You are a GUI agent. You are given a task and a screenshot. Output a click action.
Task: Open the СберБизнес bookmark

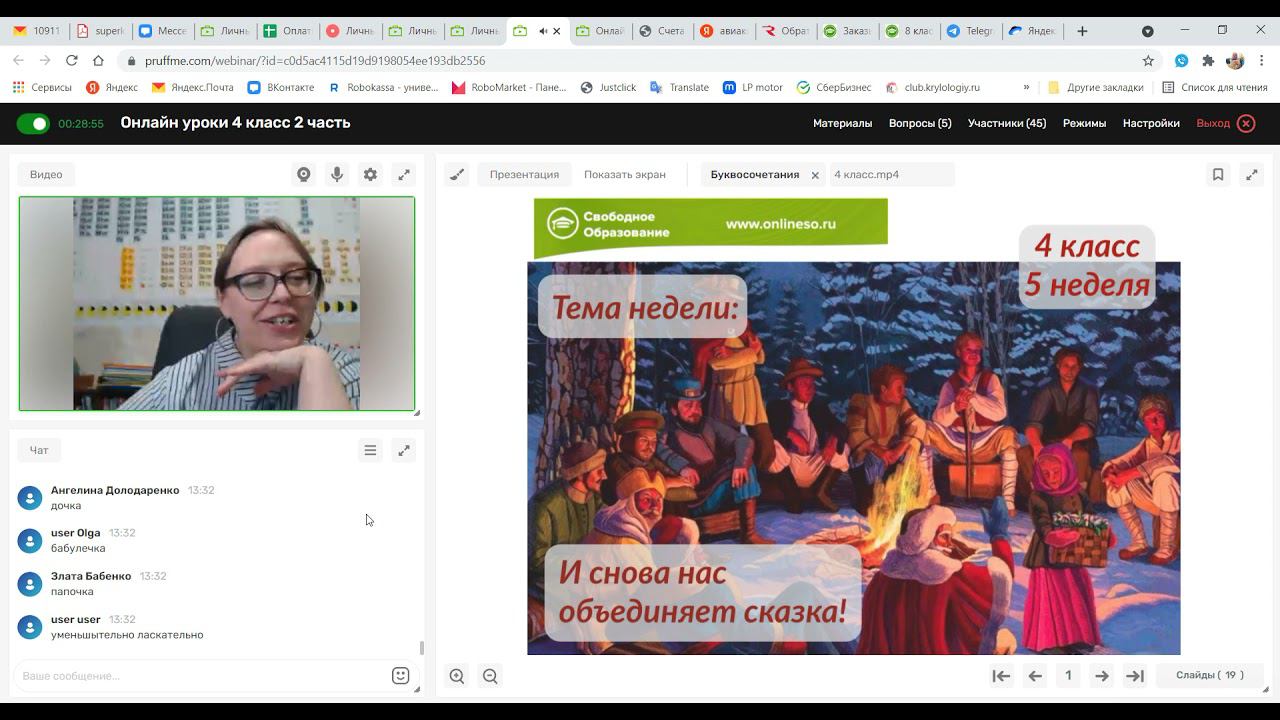coord(834,88)
